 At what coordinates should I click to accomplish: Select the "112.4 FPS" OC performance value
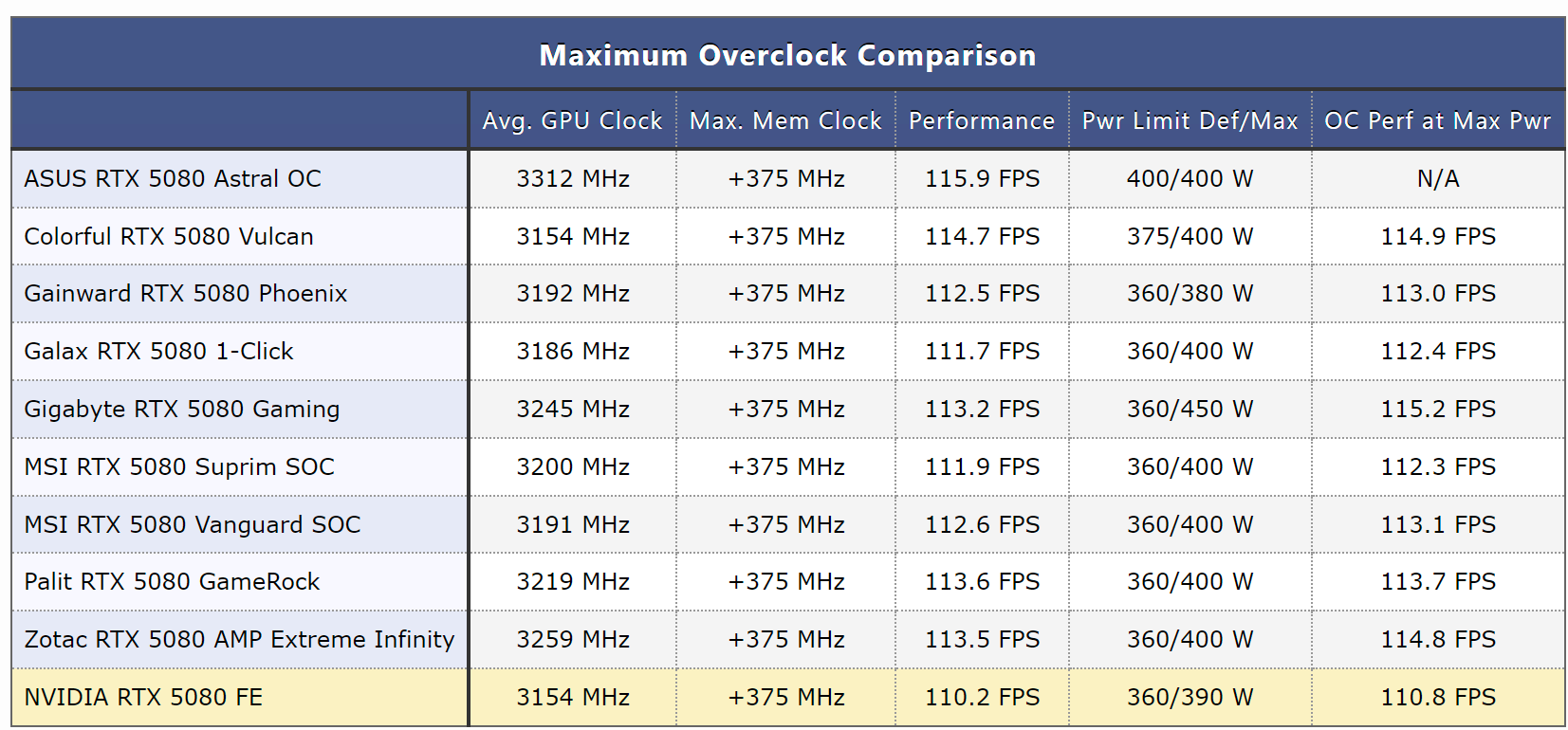pyautogui.click(x=1438, y=351)
